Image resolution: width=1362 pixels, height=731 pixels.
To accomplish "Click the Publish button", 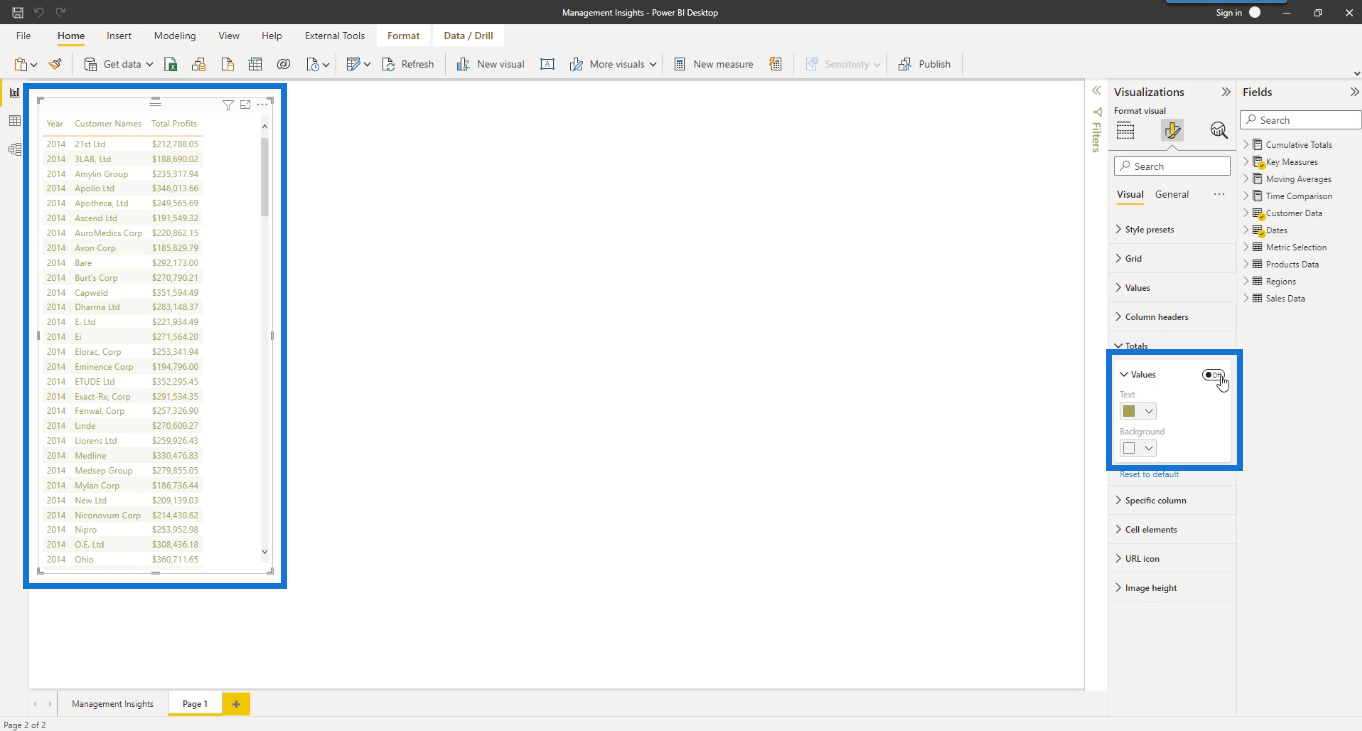I will [x=925, y=64].
